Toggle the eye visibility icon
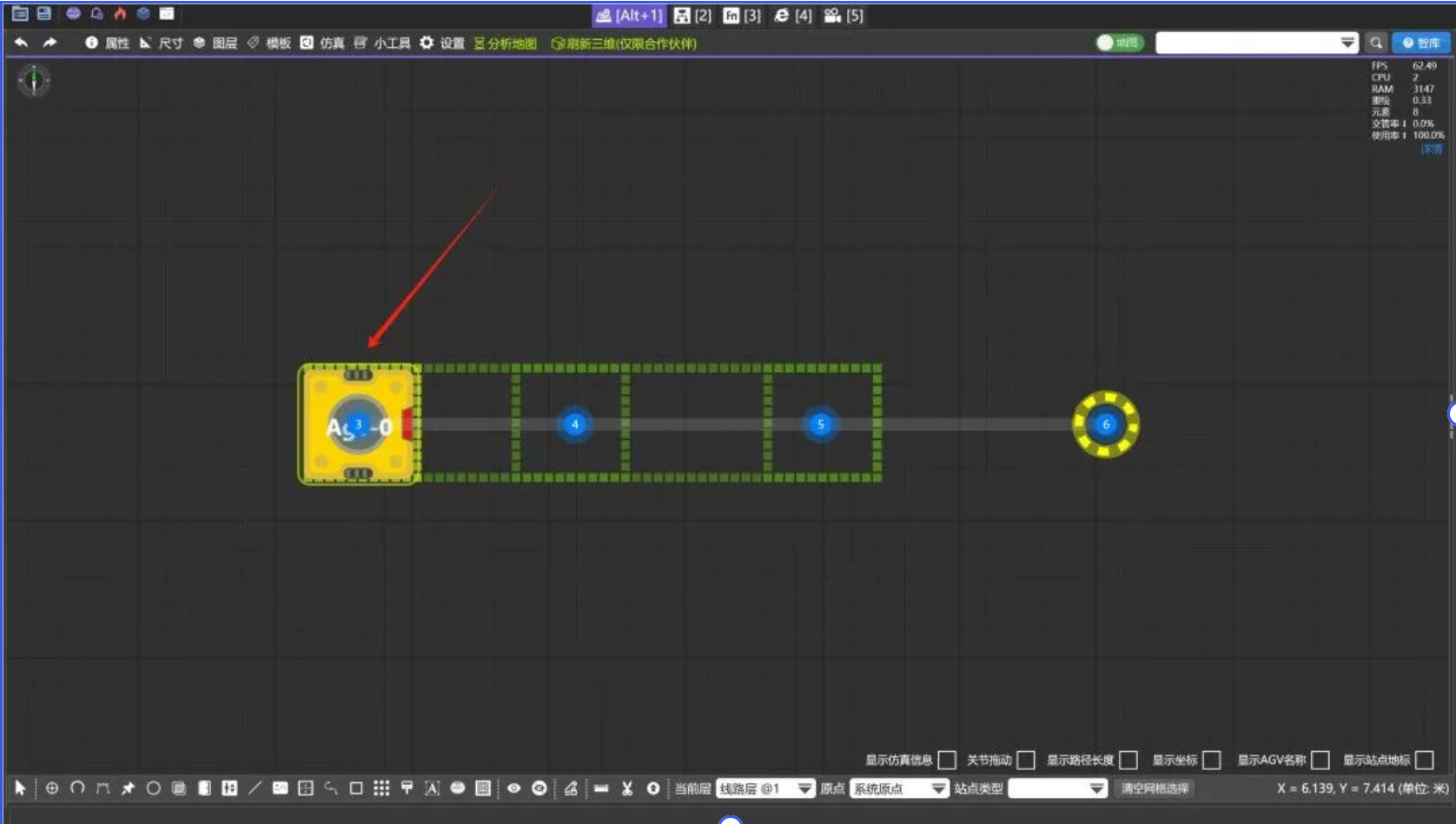Screen dimensions: 1456x824 click(x=514, y=788)
